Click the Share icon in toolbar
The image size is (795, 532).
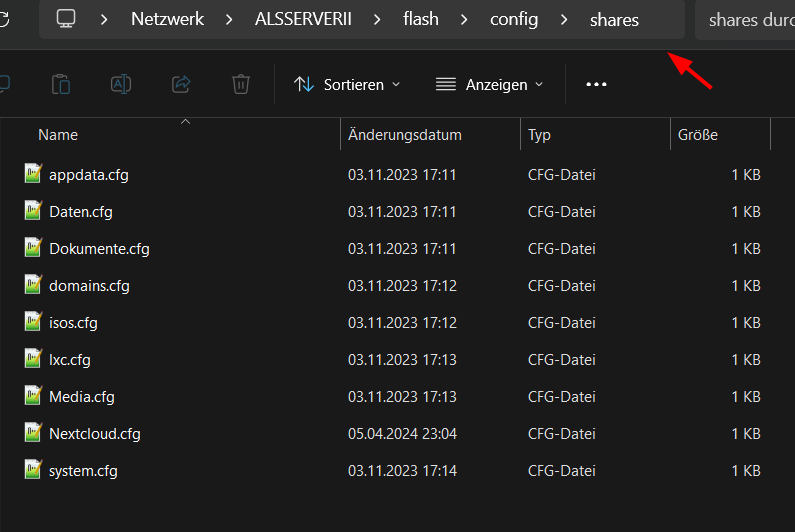click(181, 84)
